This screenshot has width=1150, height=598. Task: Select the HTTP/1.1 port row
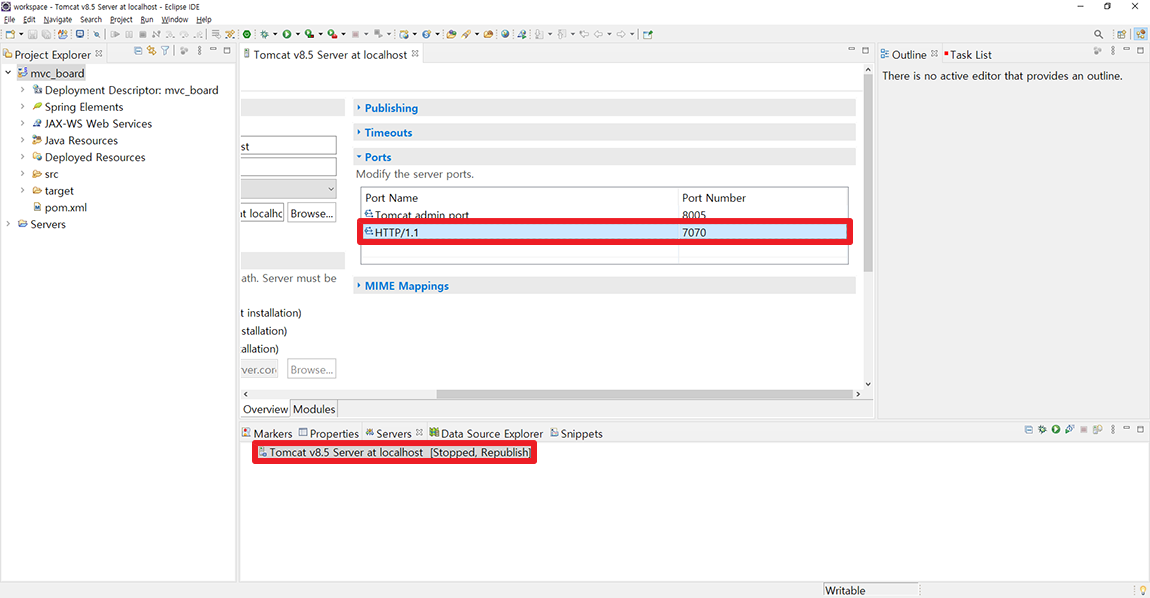tap(605, 233)
